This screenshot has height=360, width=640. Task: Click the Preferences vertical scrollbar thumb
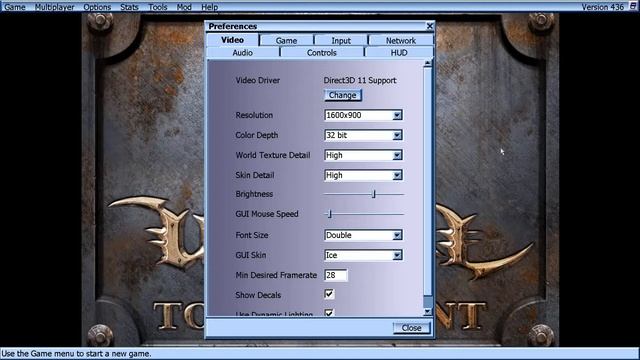(x=427, y=182)
